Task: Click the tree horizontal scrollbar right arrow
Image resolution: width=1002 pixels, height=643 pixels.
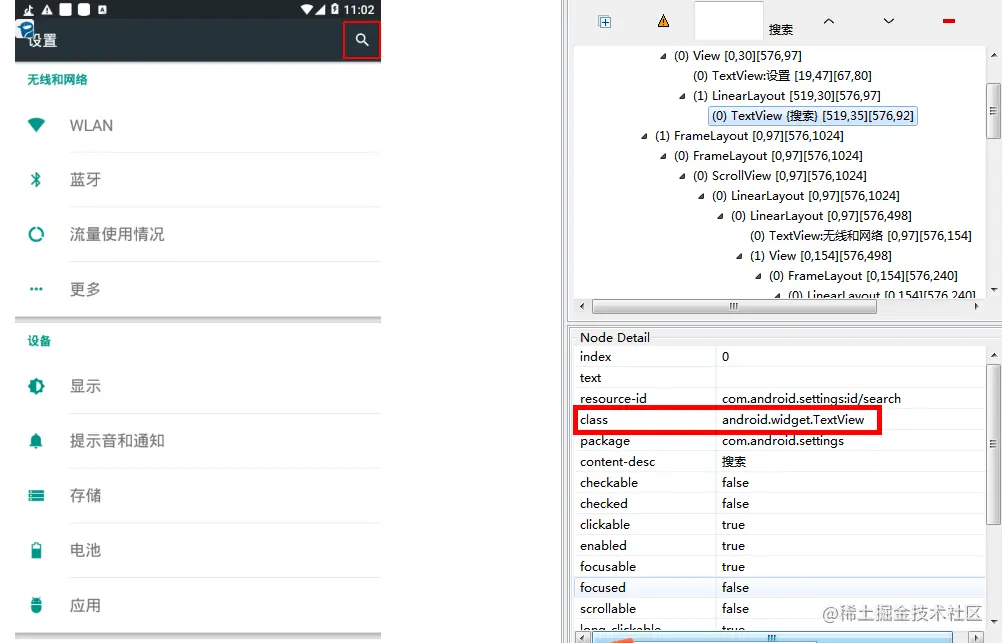Action: click(976, 307)
